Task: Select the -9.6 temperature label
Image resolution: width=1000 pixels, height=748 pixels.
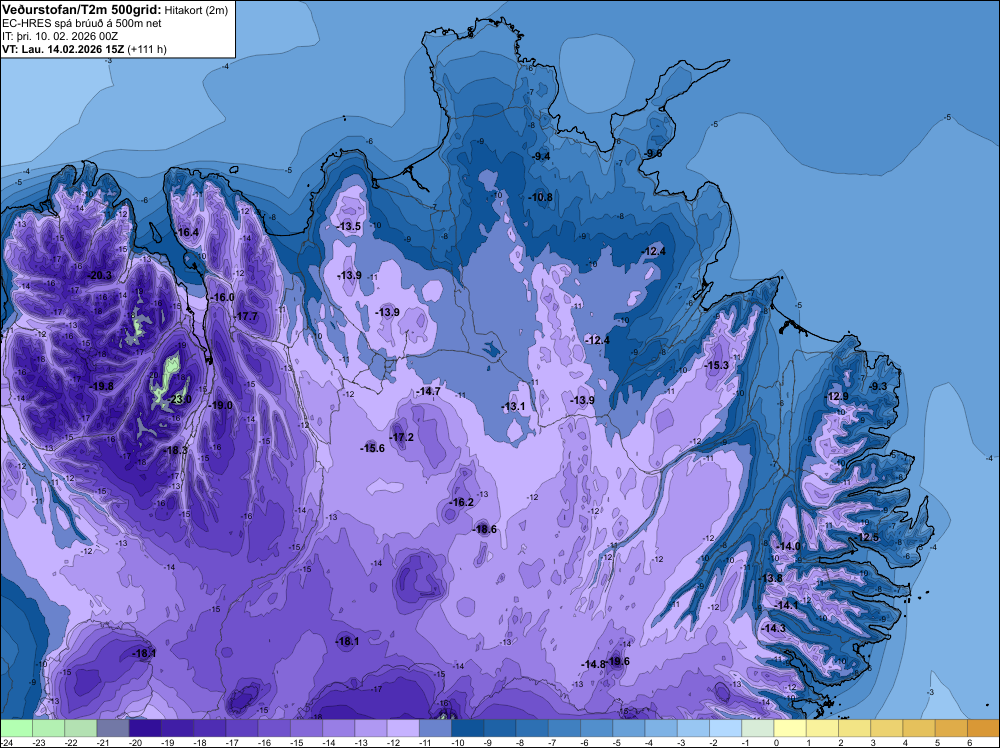Action: click(x=653, y=154)
